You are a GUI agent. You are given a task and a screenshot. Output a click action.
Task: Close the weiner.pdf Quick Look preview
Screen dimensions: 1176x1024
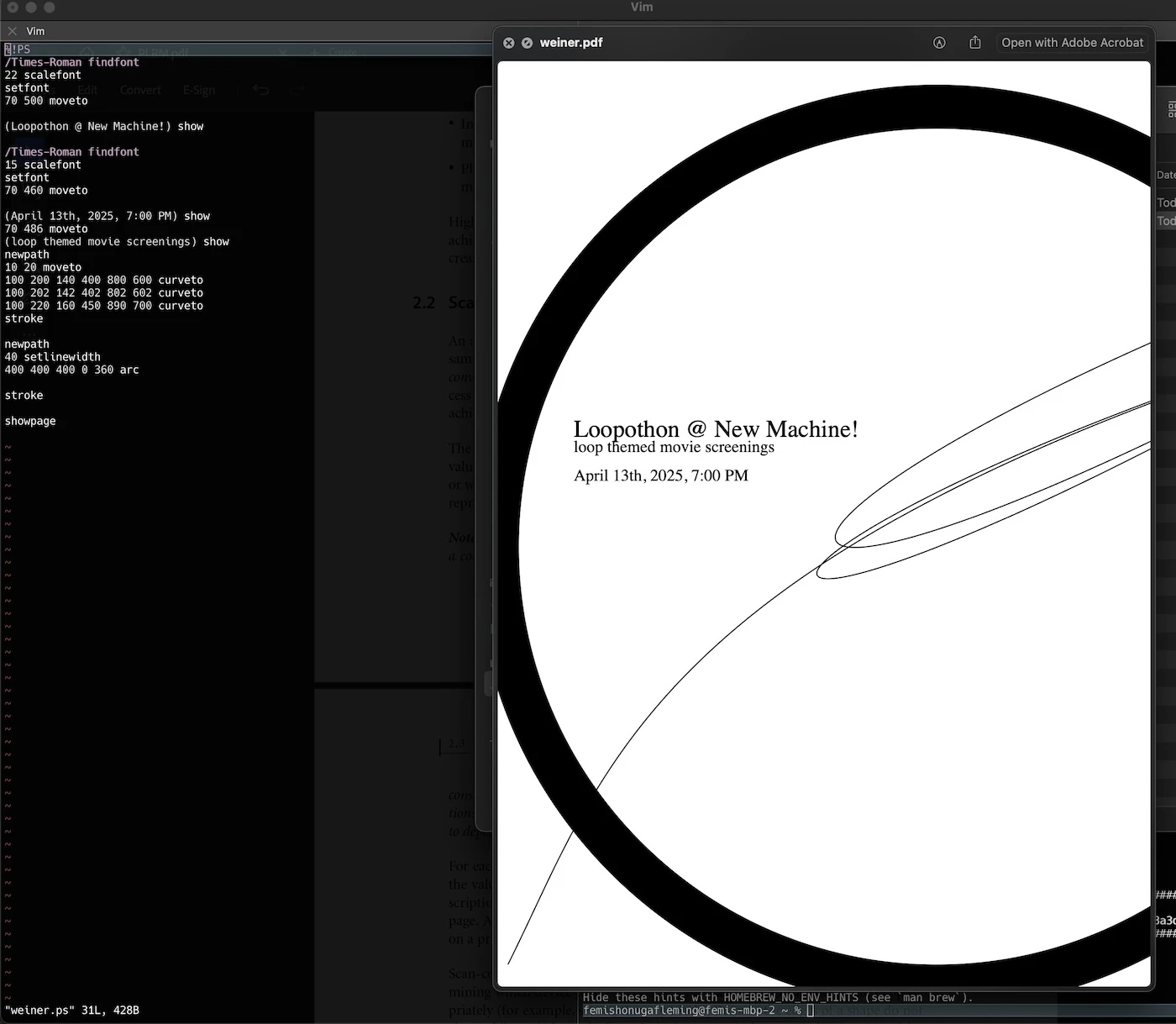coord(508,43)
